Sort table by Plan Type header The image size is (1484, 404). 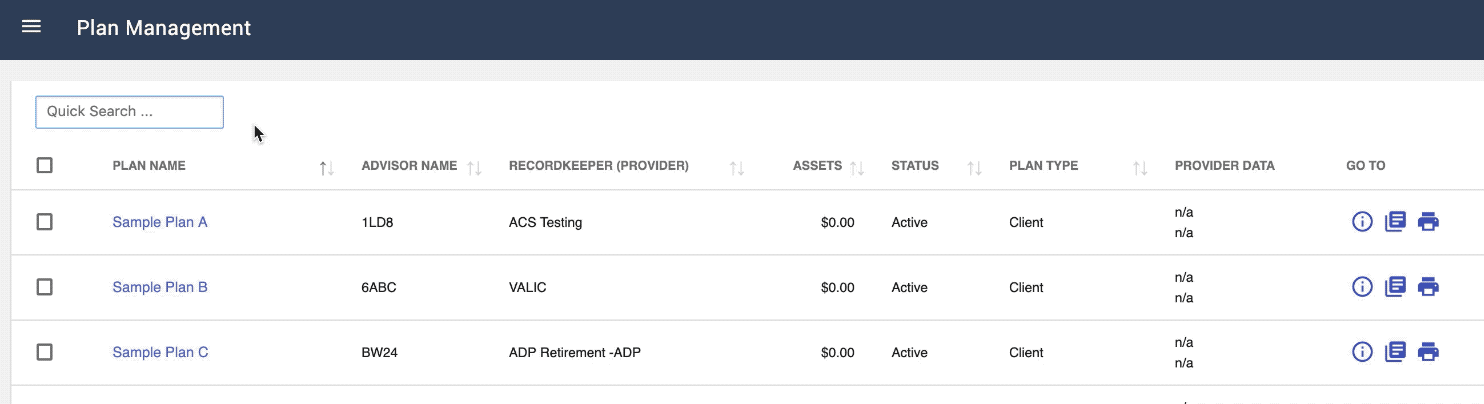[x=1043, y=166]
